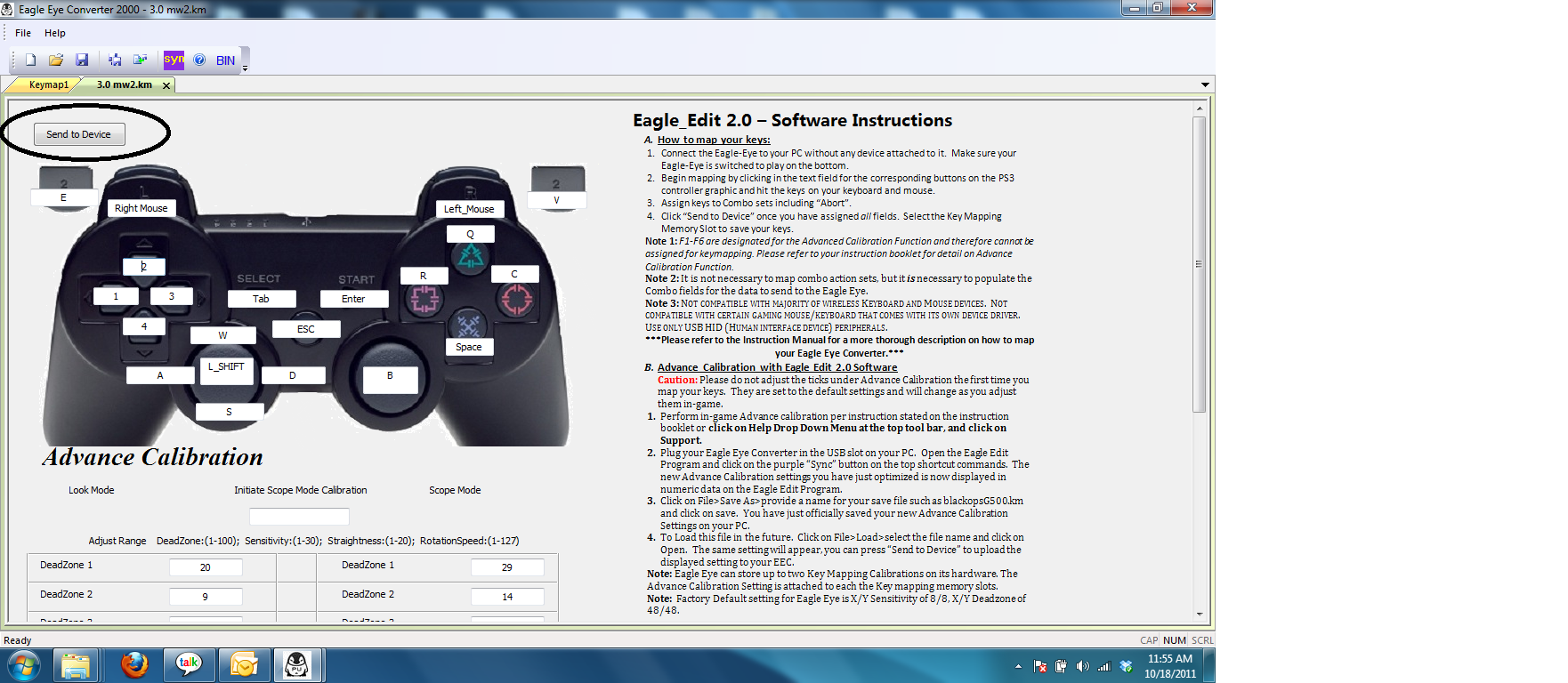The width and height of the screenshot is (1568, 683).
Task: Click the Dropbox tray icon
Action: [1126, 666]
